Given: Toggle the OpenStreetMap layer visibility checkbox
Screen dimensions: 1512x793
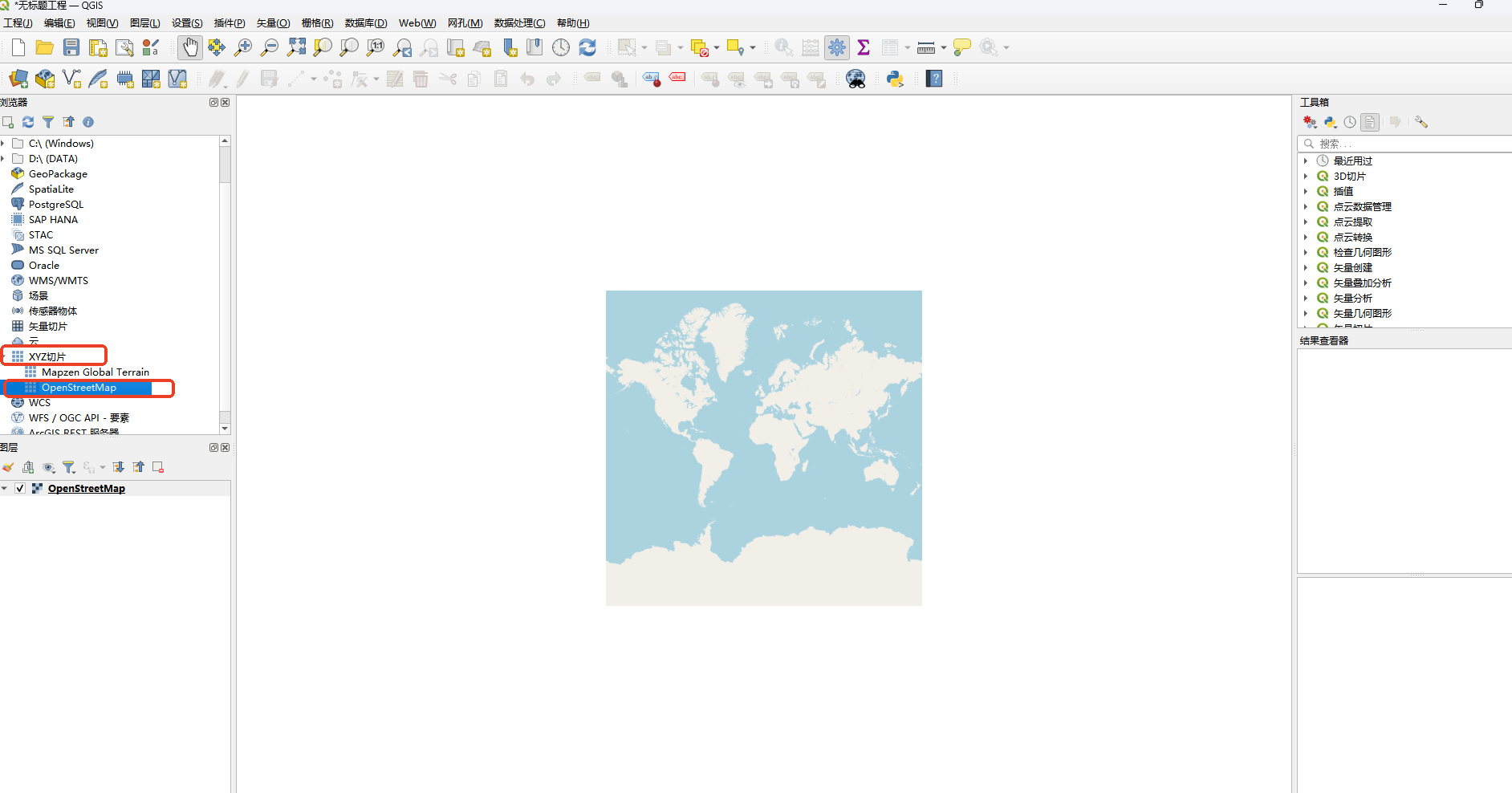Looking at the screenshot, I should pos(20,488).
